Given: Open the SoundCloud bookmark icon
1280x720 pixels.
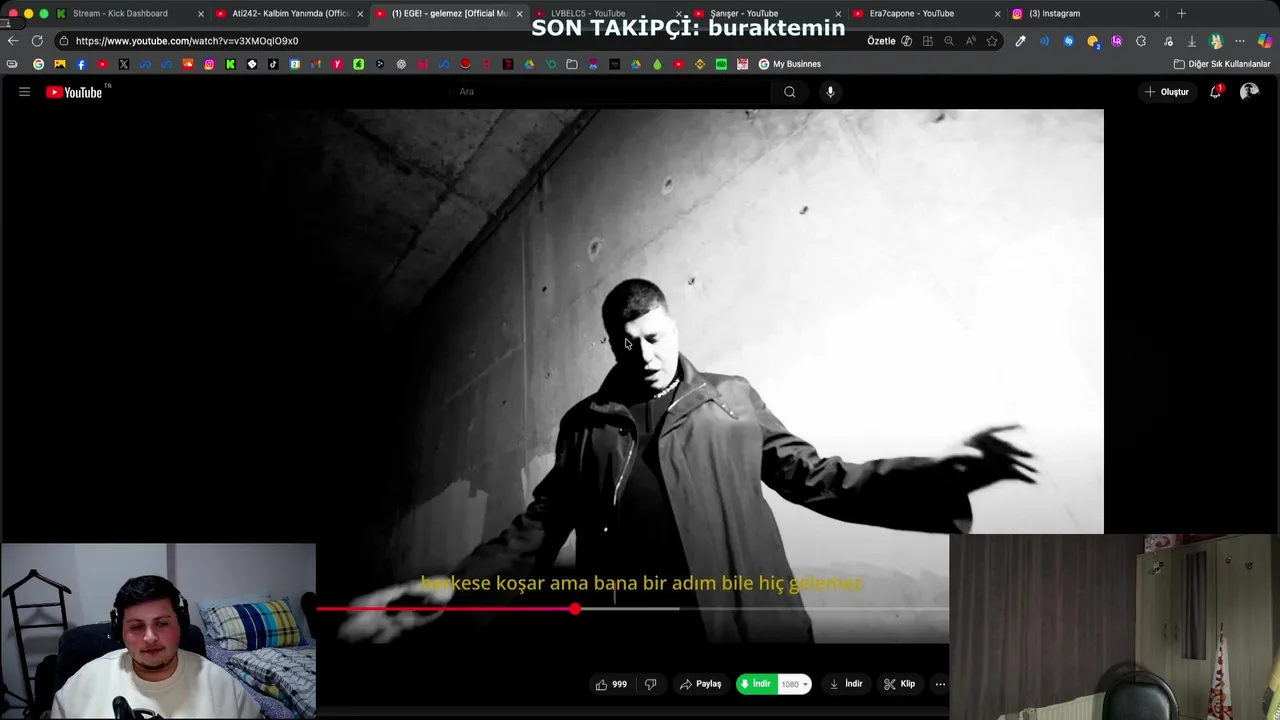Looking at the screenshot, I should pyautogui.click(x=187, y=64).
